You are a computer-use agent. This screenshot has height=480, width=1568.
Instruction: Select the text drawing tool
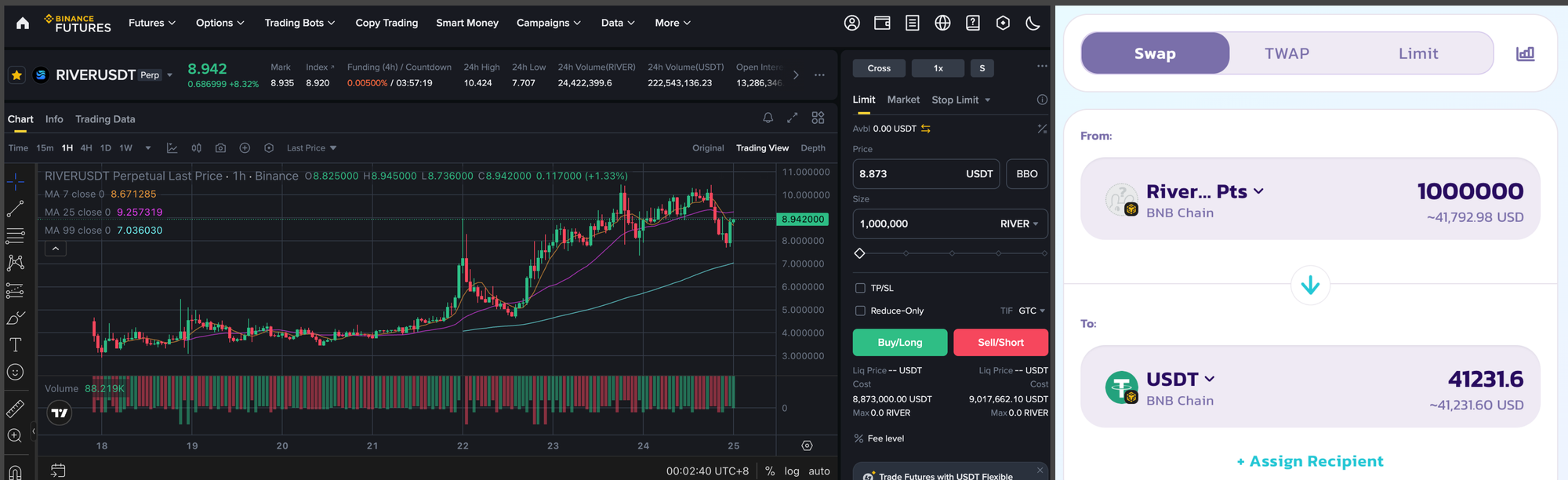[x=15, y=345]
